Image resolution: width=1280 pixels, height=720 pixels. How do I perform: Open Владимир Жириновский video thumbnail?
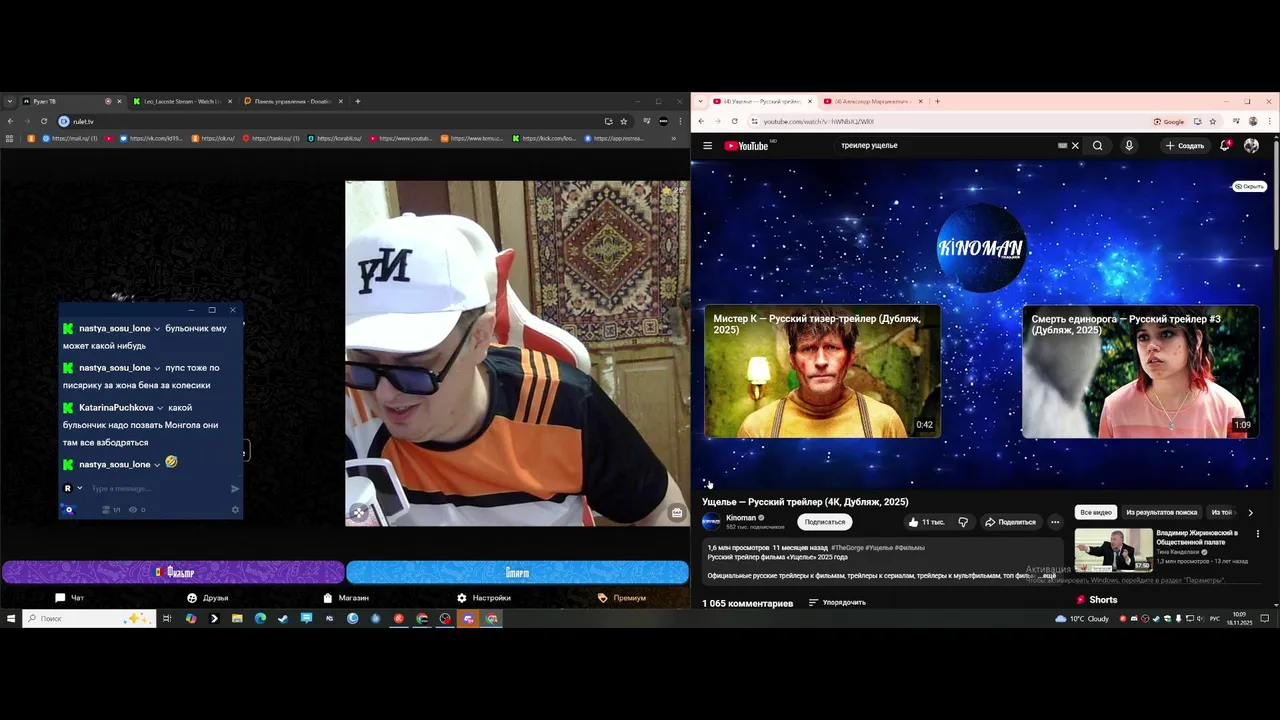[1113, 549]
